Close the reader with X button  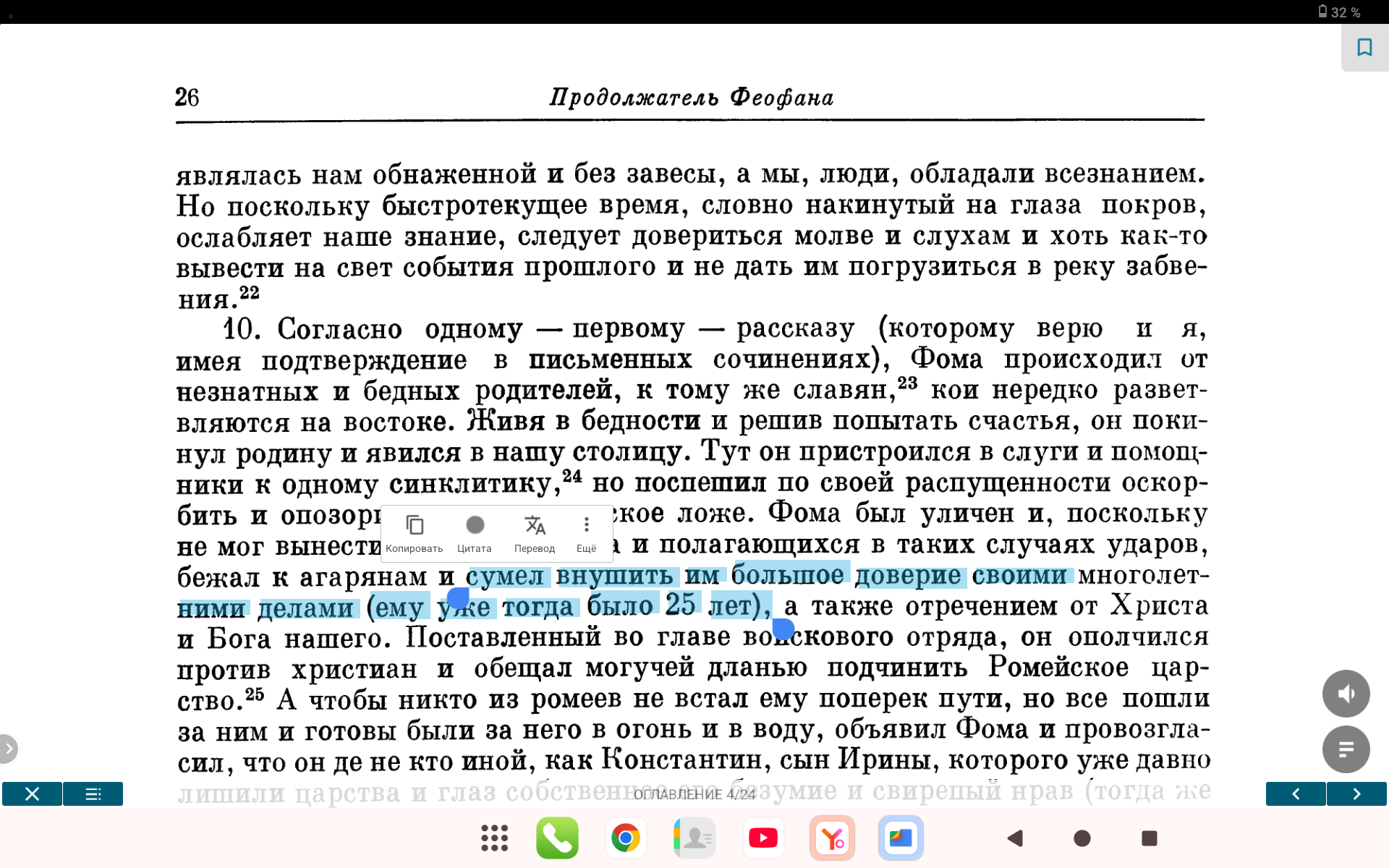(x=32, y=794)
